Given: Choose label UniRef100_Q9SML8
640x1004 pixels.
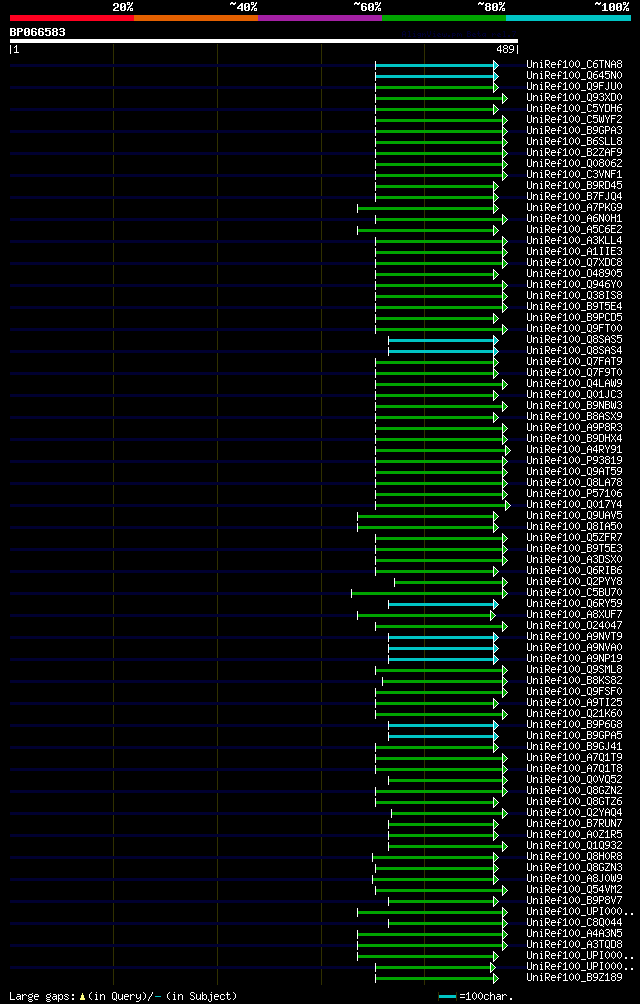Looking at the screenshot, I should coord(573,669).
